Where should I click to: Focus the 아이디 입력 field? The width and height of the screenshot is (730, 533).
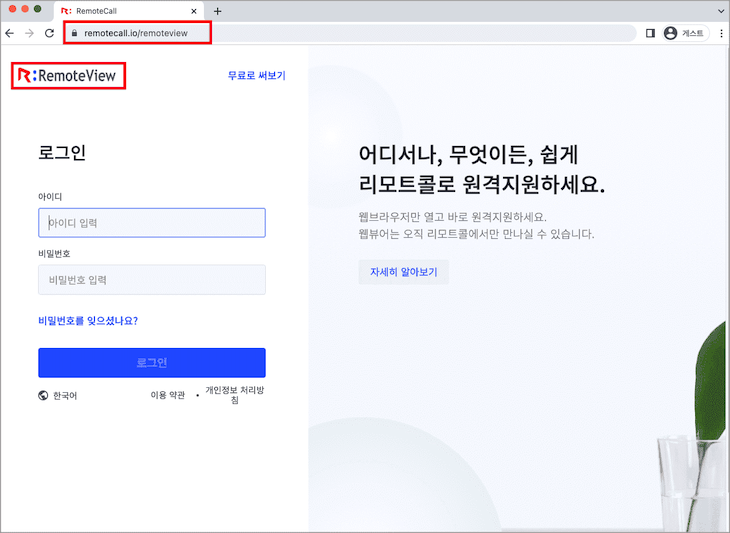point(152,223)
